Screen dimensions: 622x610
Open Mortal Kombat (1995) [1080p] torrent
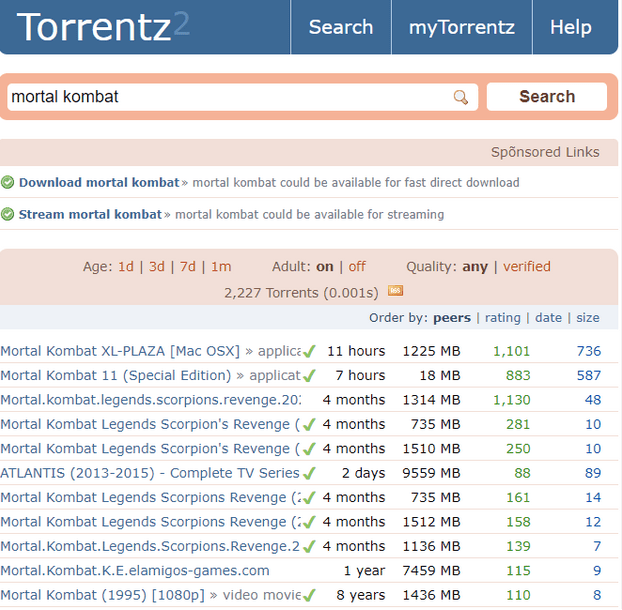tap(102, 595)
